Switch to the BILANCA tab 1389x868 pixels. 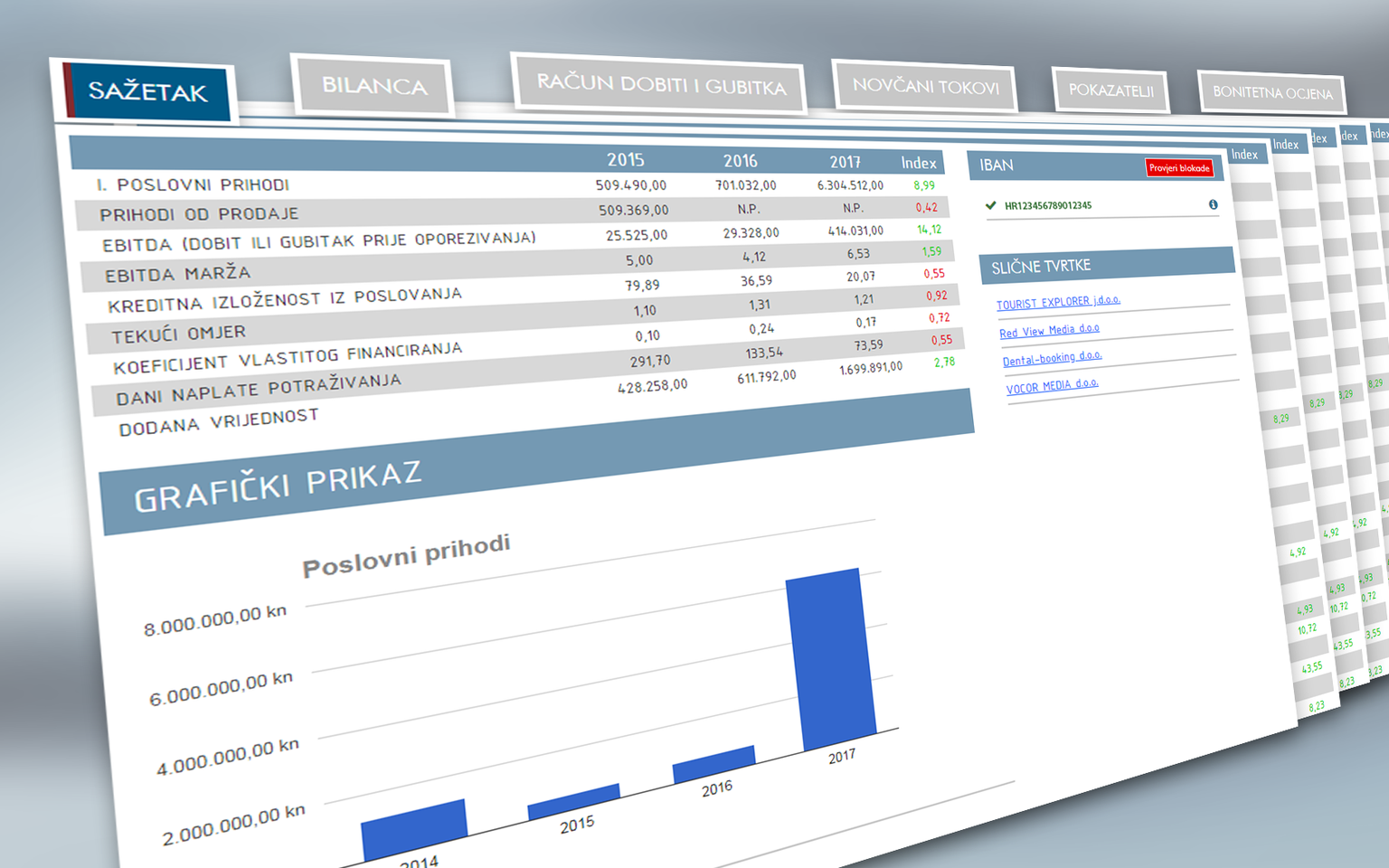pyautogui.click(x=374, y=86)
